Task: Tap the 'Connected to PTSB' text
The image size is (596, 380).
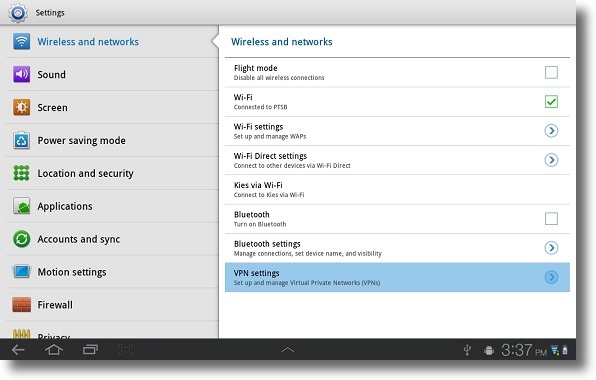Action: (260, 107)
